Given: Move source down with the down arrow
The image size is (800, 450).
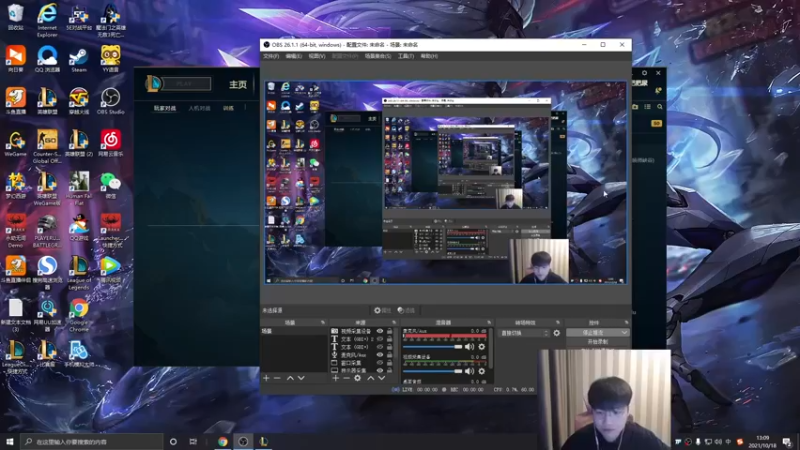Looking at the screenshot, I should click(x=382, y=378).
